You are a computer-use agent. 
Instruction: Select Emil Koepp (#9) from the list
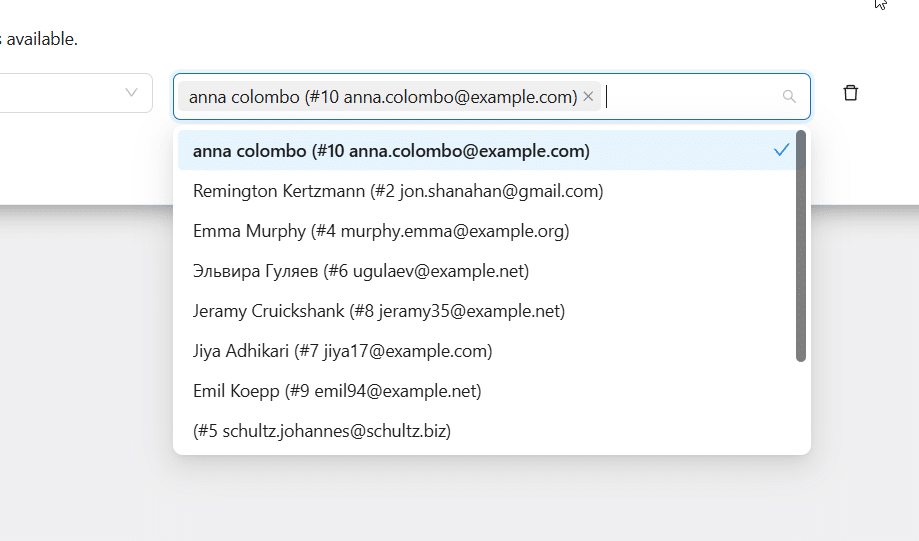(336, 391)
